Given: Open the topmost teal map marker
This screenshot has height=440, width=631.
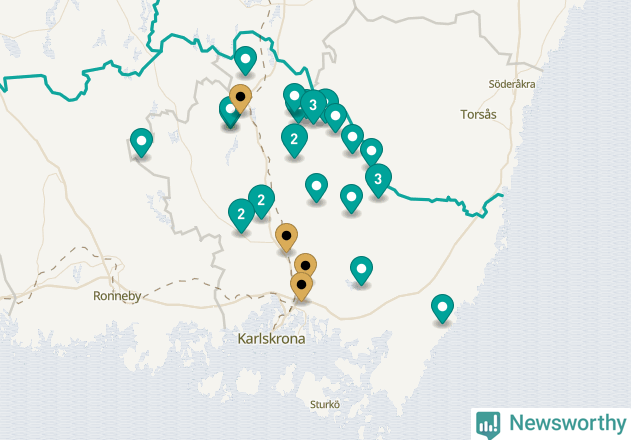Looking at the screenshot, I should click(x=245, y=61).
